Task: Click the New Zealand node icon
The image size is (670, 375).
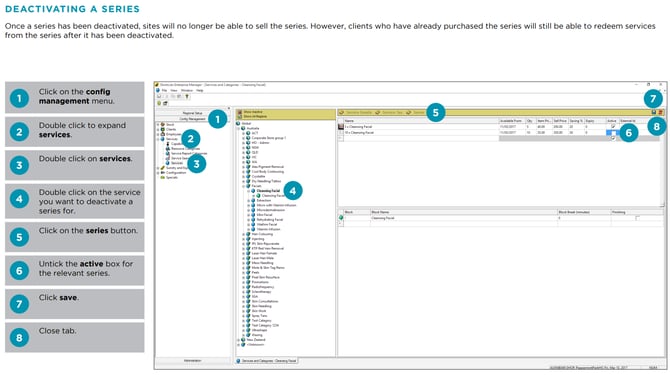Action: click(243, 340)
